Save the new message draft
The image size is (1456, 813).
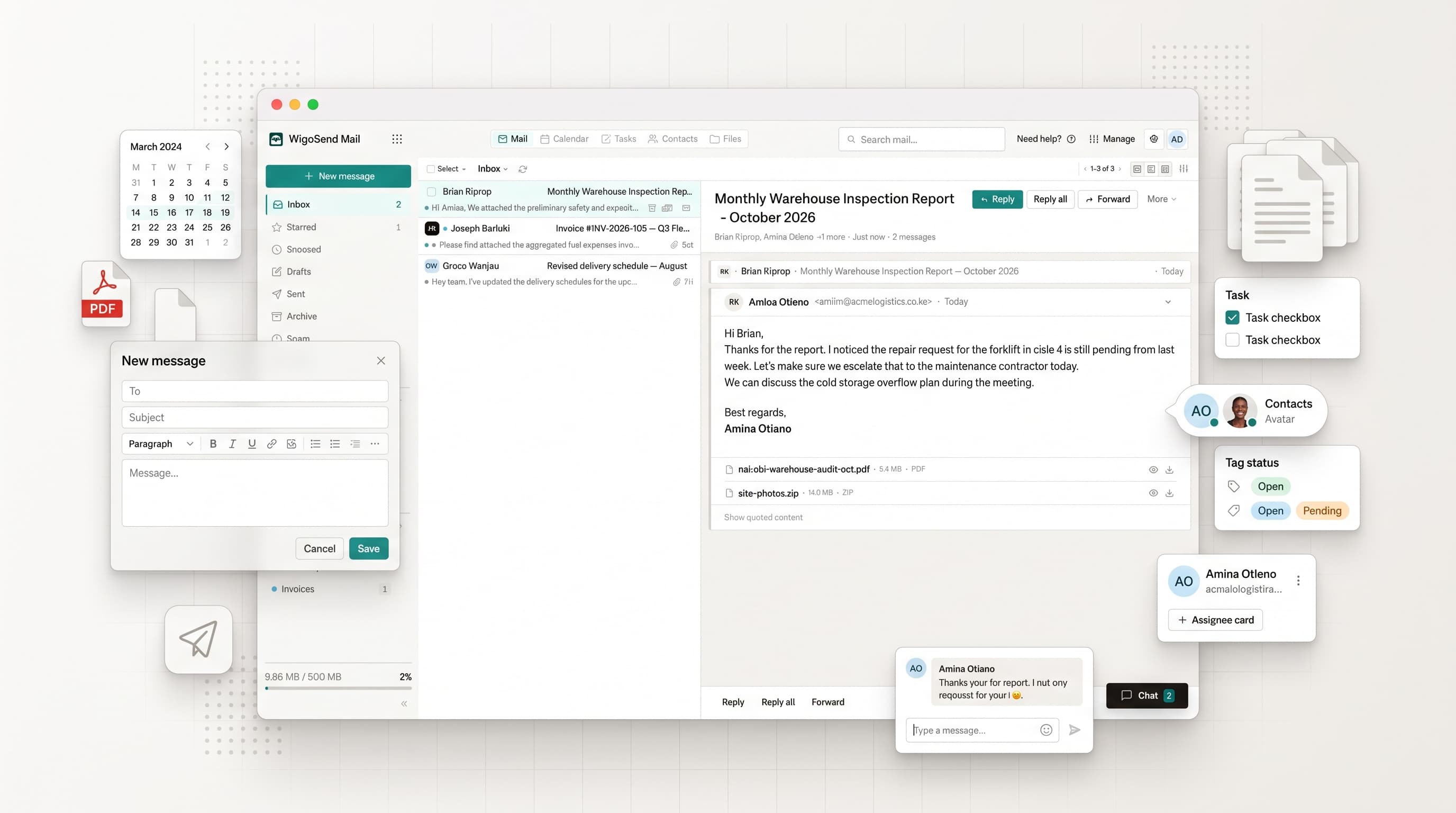pyautogui.click(x=369, y=548)
